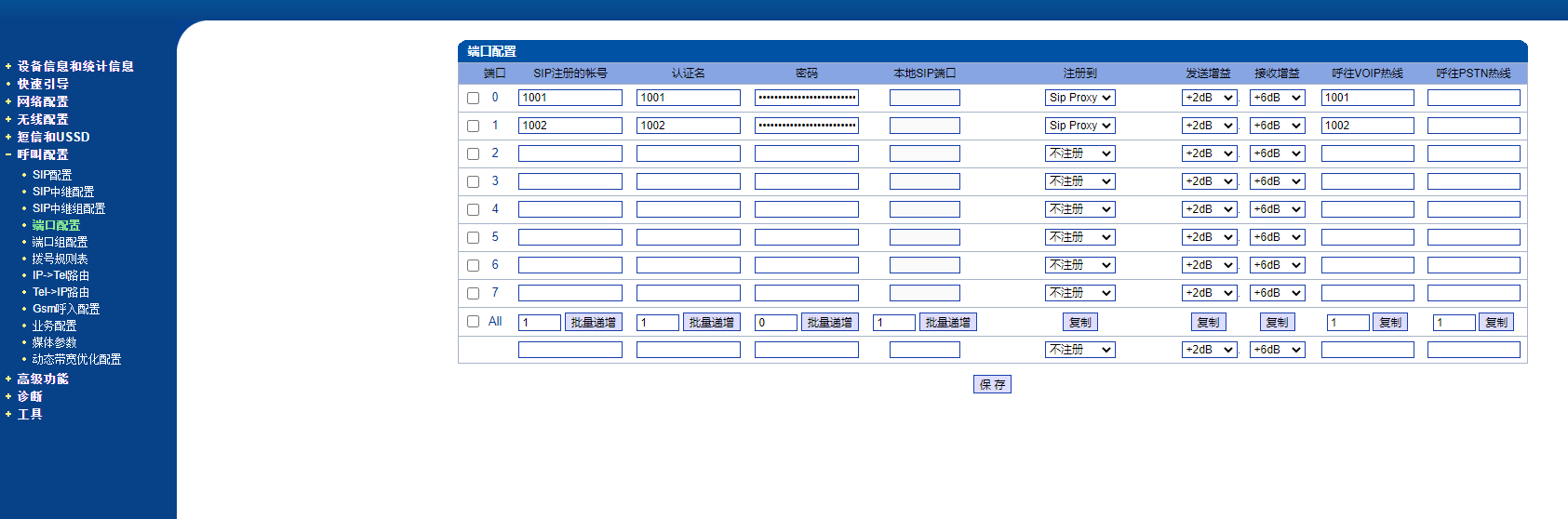Open IP->Tel路由 page
Screen dimensions: 1568x519
pyautogui.click(x=61, y=275)
